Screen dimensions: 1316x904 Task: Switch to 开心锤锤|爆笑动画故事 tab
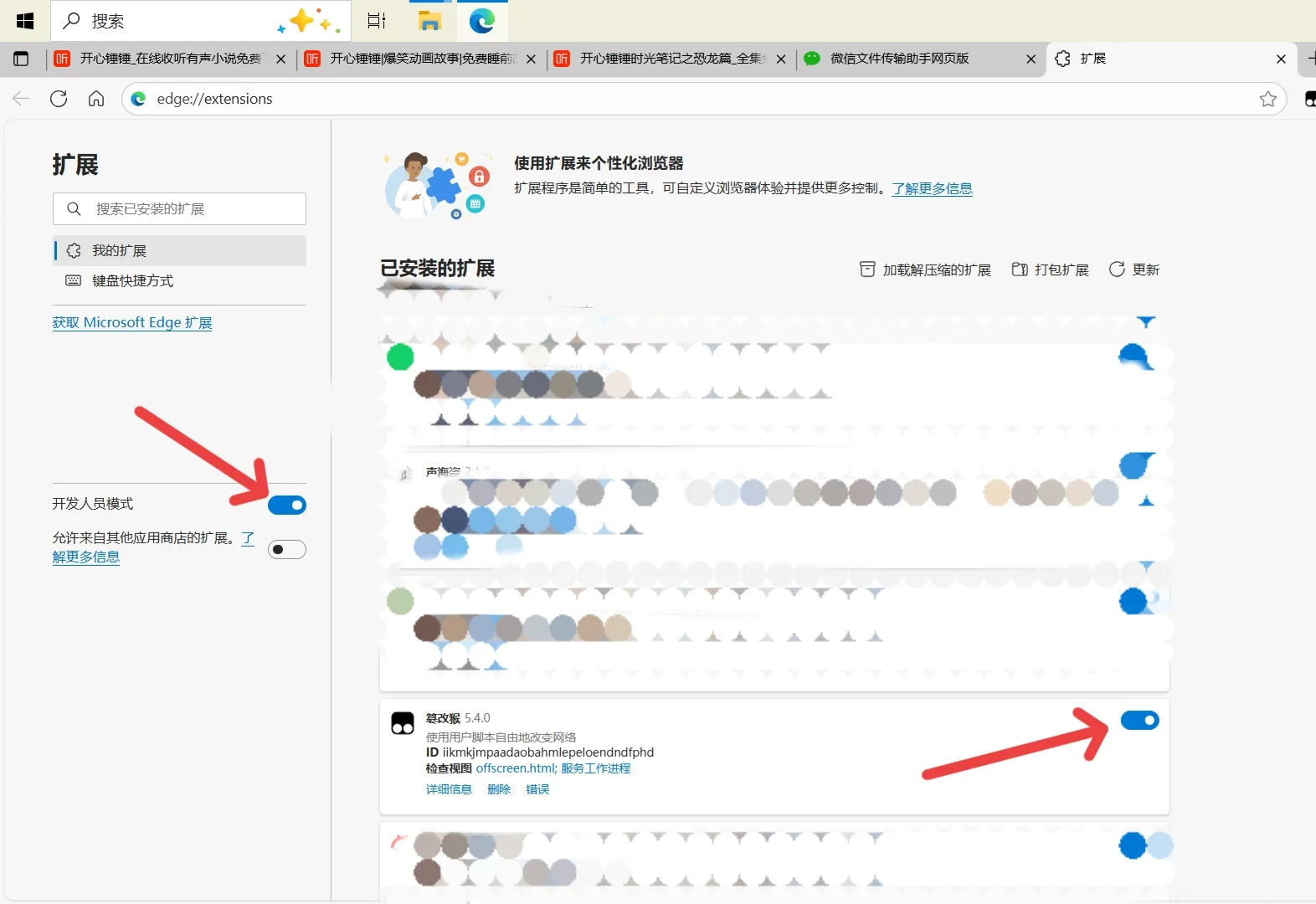tap(421, 59)
